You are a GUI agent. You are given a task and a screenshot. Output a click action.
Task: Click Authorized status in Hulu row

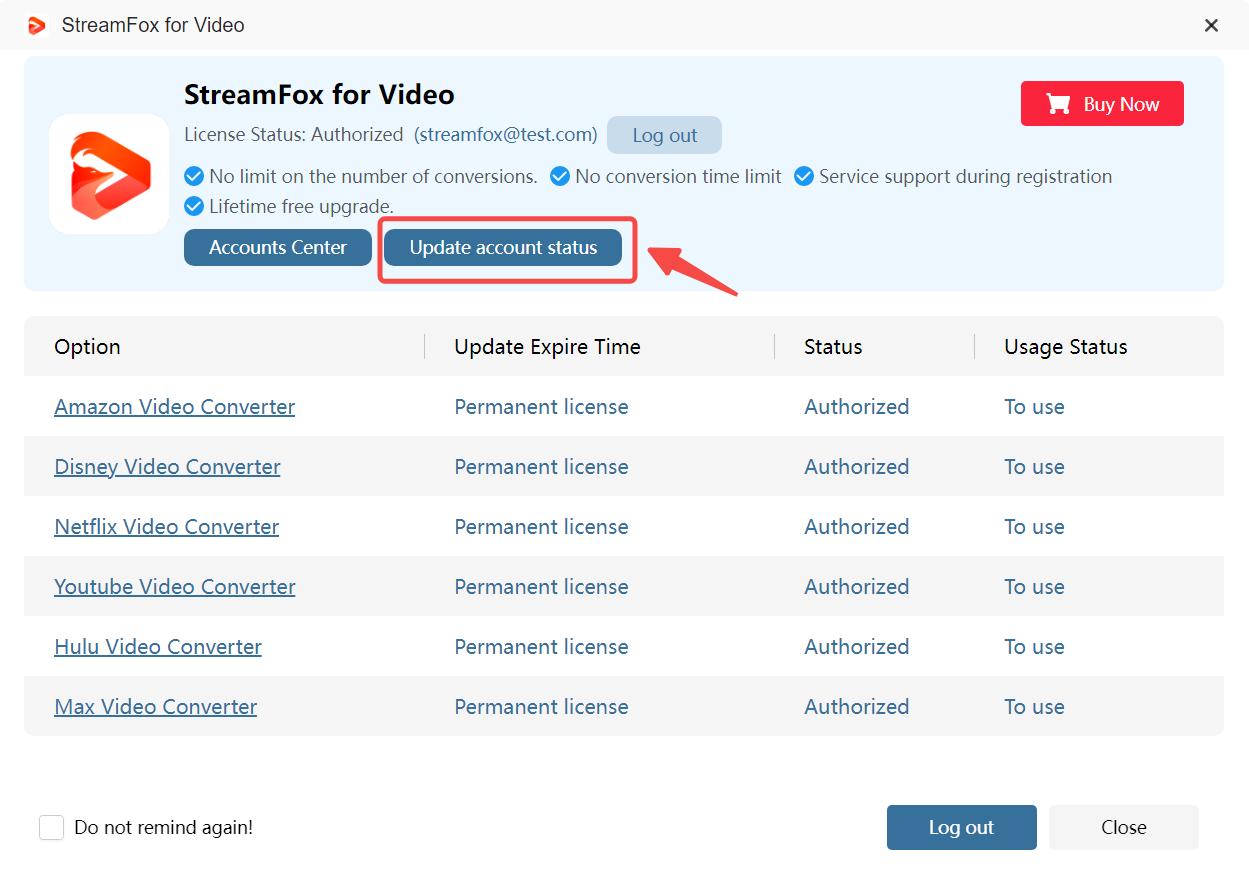tap(857, 647)
